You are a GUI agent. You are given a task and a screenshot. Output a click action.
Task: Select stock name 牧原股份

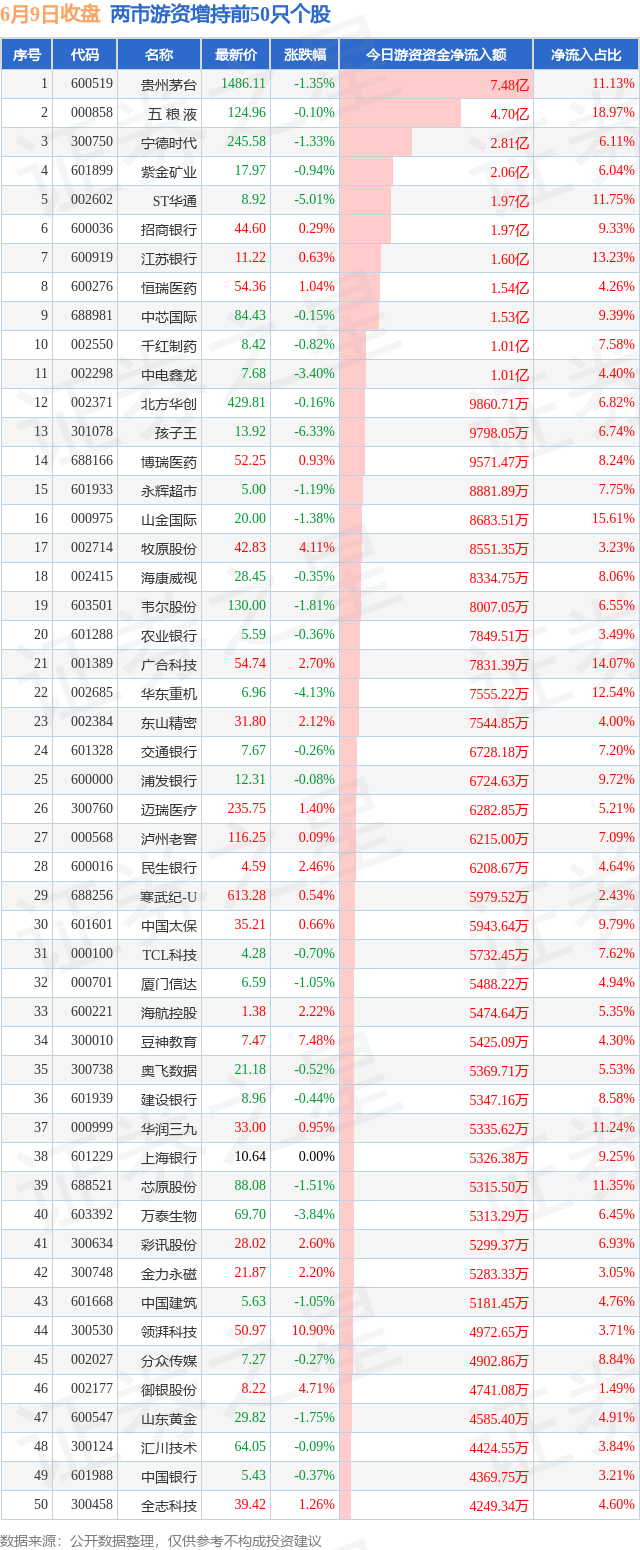(169, 549)
